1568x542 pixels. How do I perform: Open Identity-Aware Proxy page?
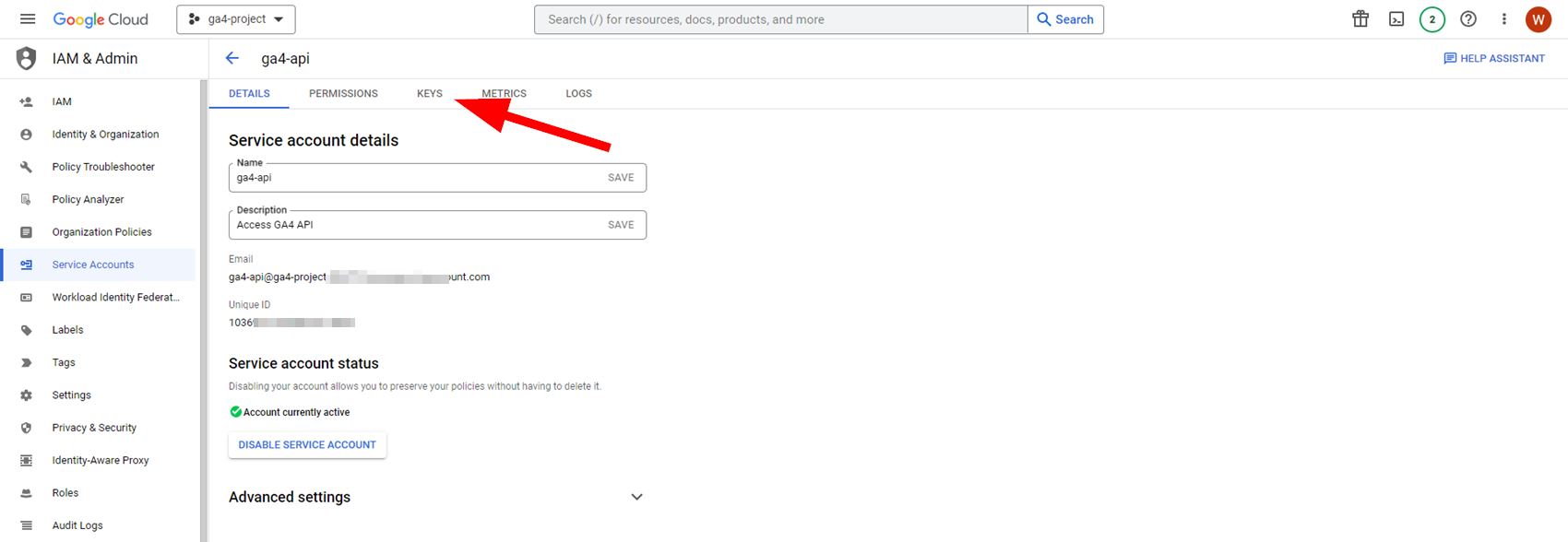100,461
